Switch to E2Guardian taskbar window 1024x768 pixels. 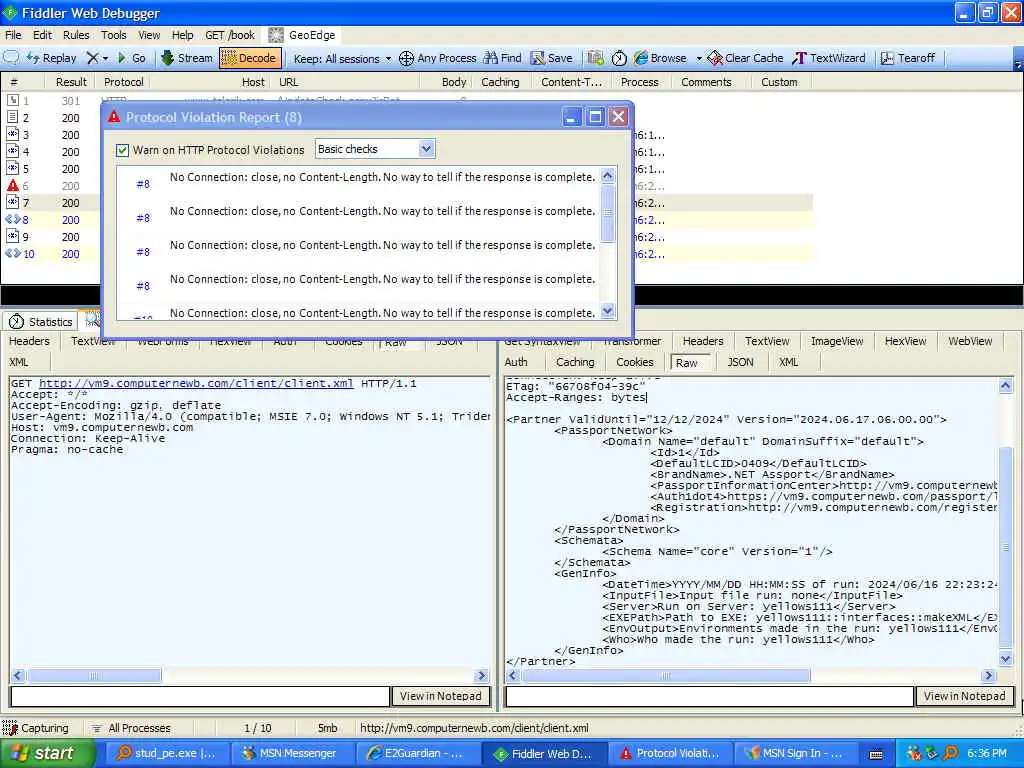pos(417,753)
